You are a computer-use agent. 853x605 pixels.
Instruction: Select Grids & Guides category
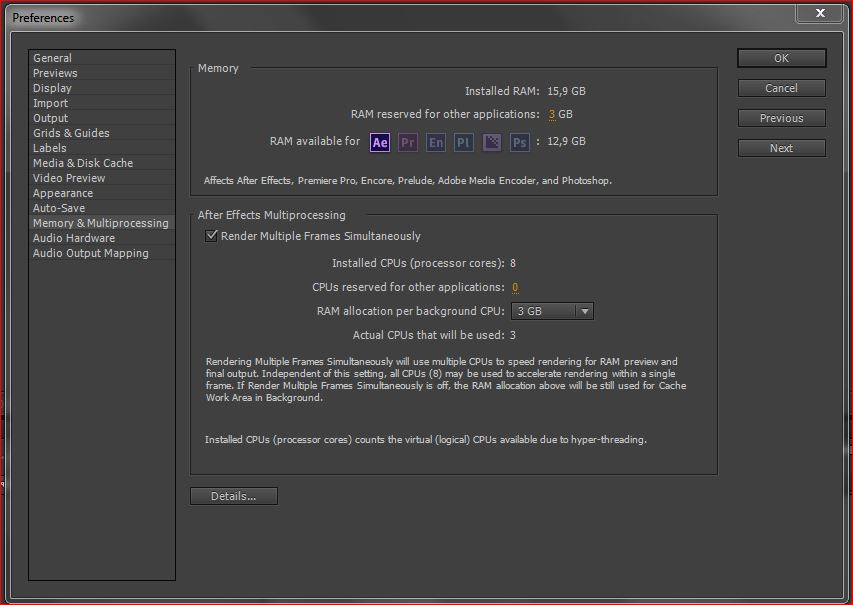[x=102, y=133]
